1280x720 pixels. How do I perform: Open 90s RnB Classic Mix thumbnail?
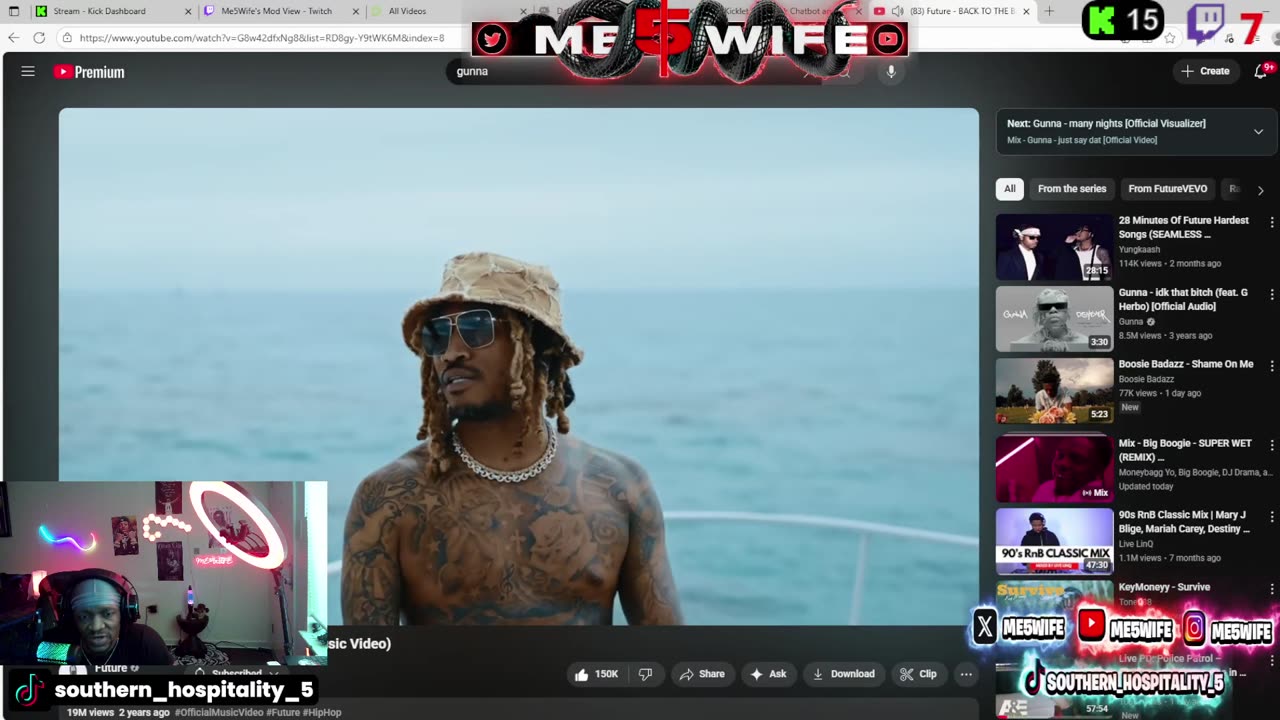click(1054, 541)
